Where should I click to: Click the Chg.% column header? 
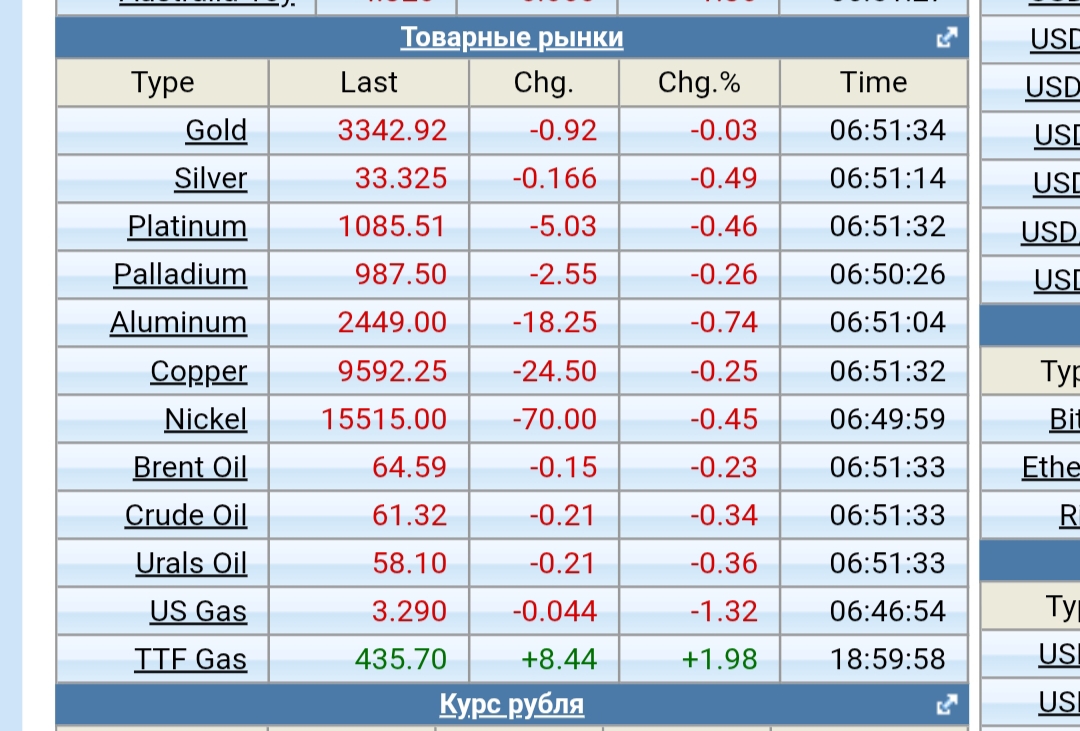(699, 83)
